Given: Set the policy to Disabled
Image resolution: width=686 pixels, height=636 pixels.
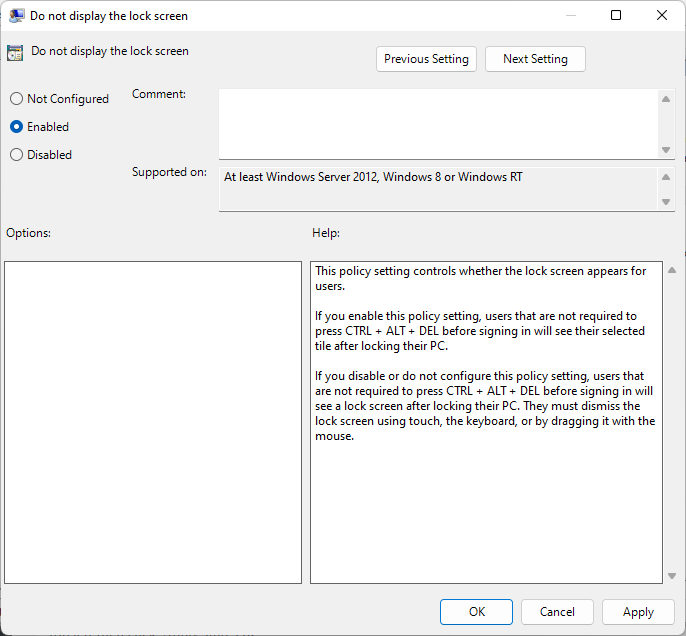Looking at the screenshot, I should 16,155.
